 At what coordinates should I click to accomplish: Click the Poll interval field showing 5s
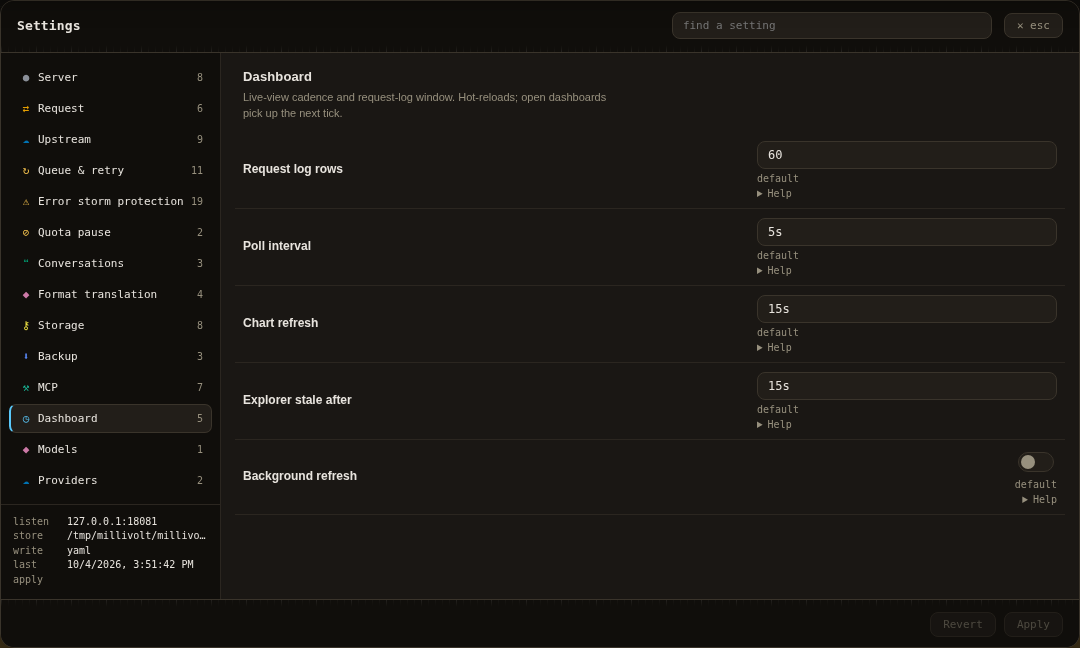906,232
